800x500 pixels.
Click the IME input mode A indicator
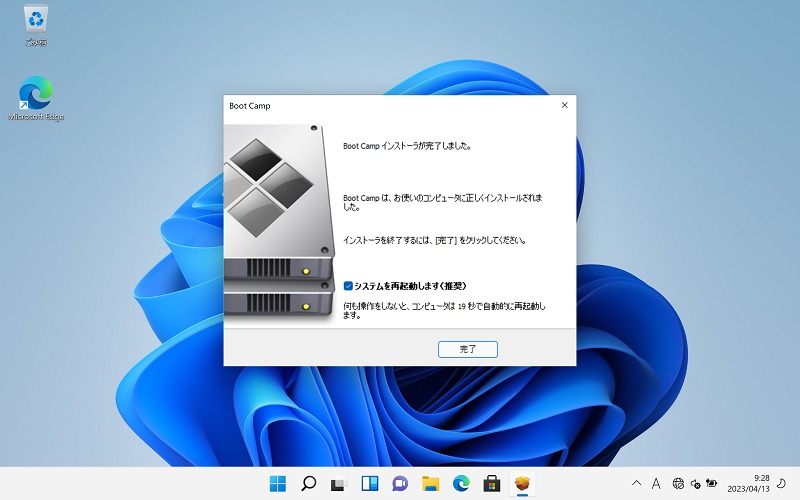click(656, 483)
